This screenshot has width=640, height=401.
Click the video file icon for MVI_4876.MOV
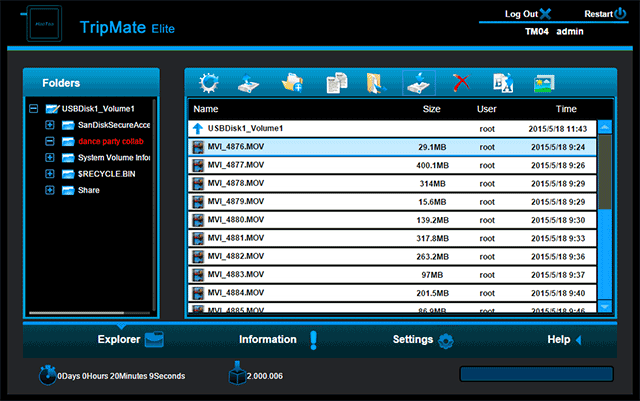point(198,147)
